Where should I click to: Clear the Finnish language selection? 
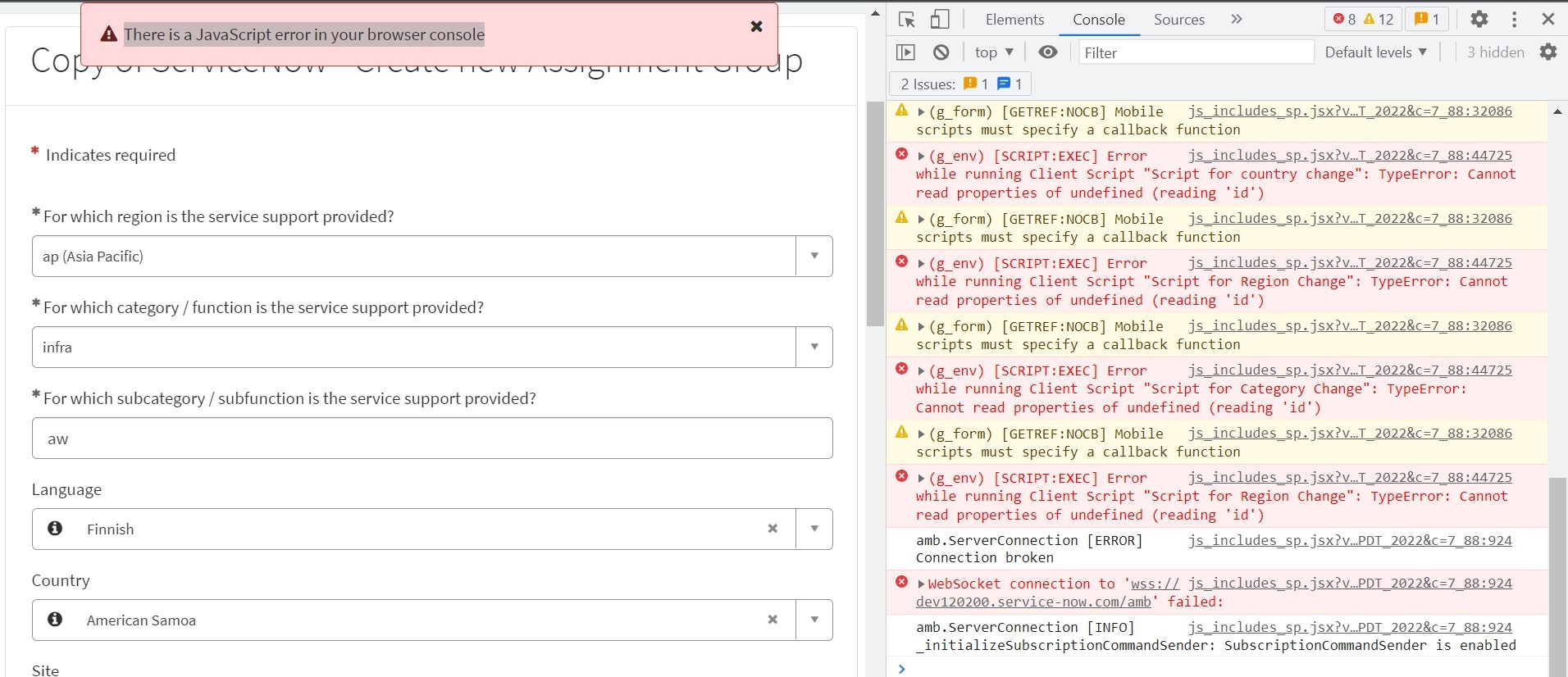click(772, 529)
